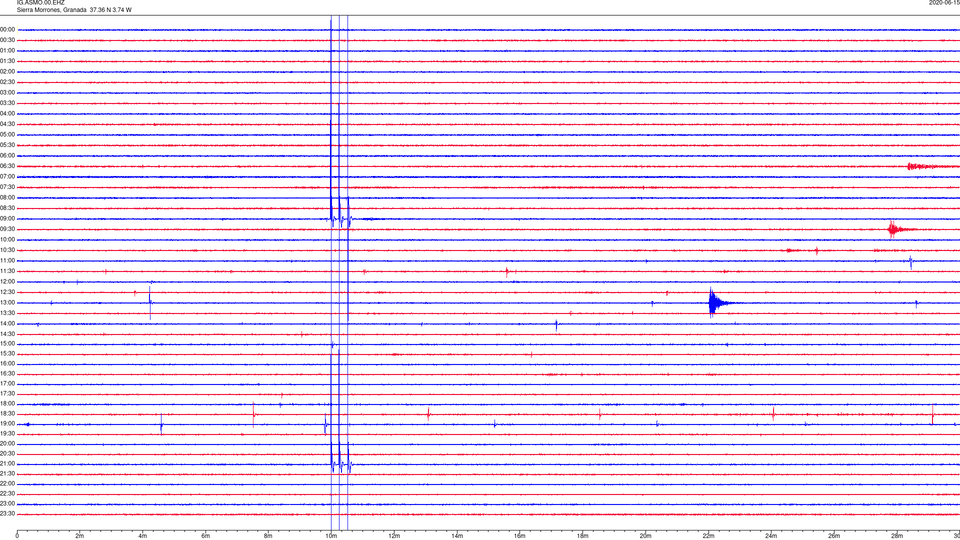960x540 pixels.
Task: Click the 20m tick on the minute axis
Action: coord(645,536)
